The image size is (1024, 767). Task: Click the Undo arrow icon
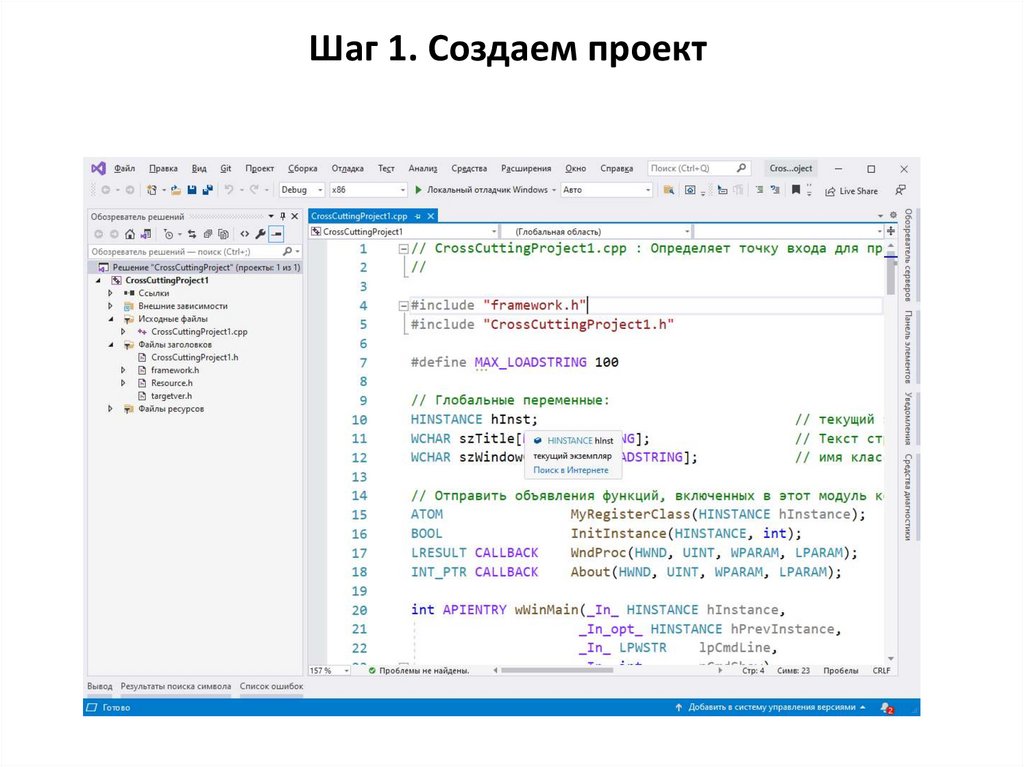pos(229,190)
